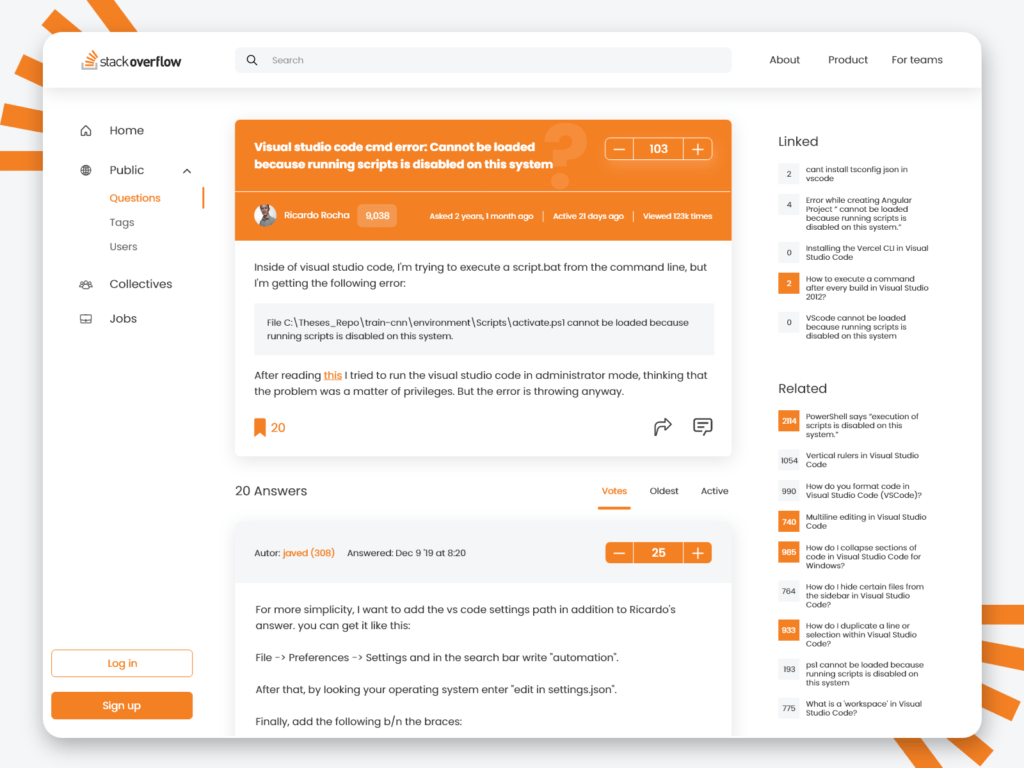
Task: Select Users in the sidebar
Action: click(123, 247)
